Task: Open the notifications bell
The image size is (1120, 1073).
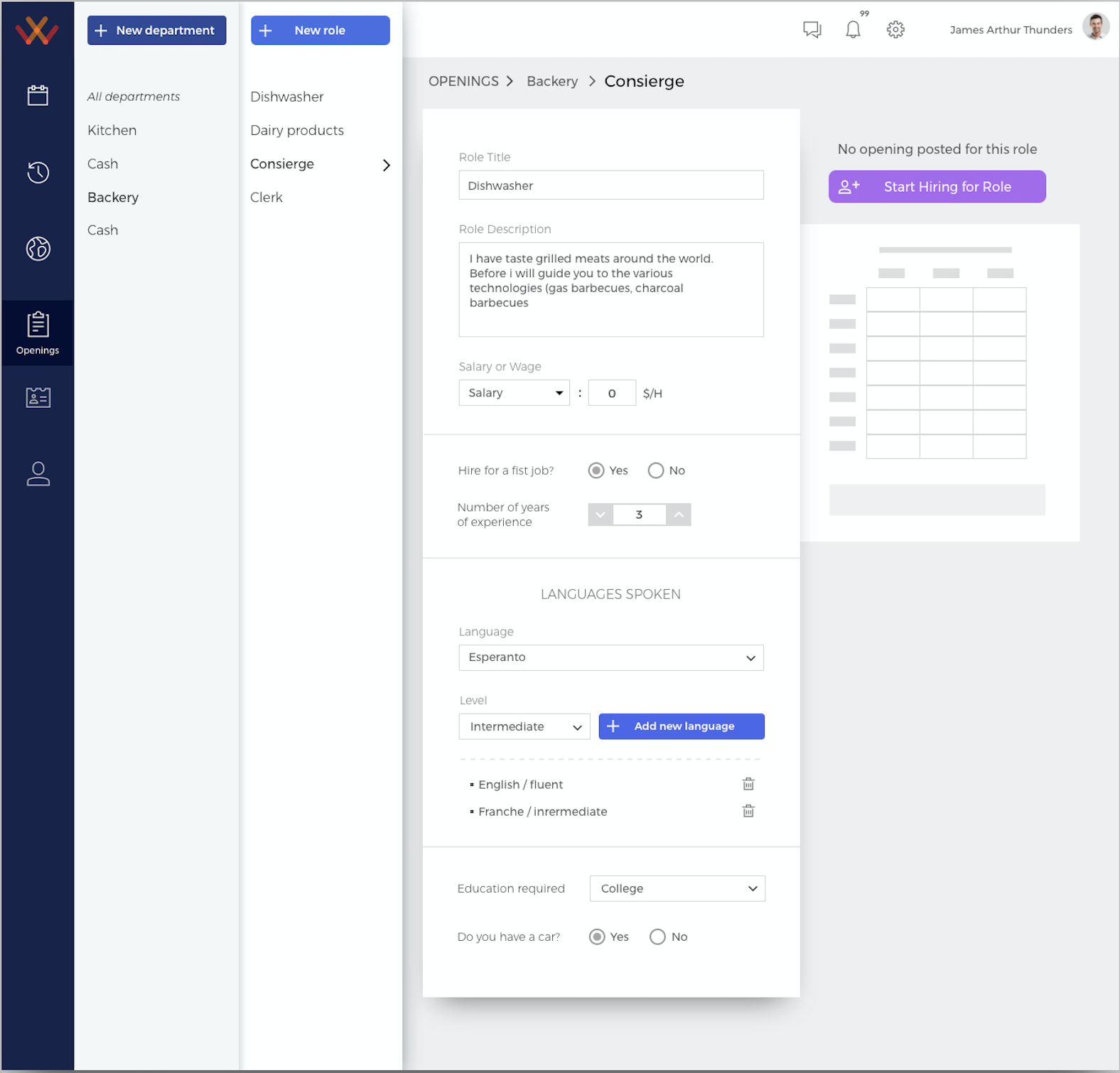Action: (853, 30)
